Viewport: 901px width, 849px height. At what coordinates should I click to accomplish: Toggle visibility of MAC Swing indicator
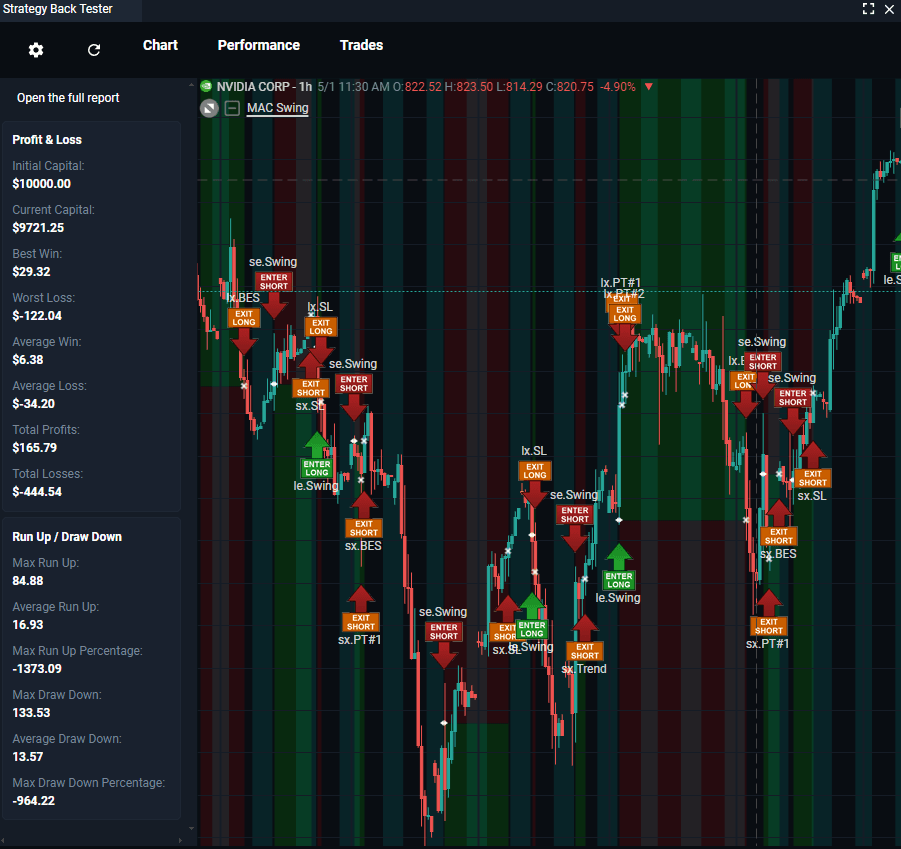click(x=209, y=108)
